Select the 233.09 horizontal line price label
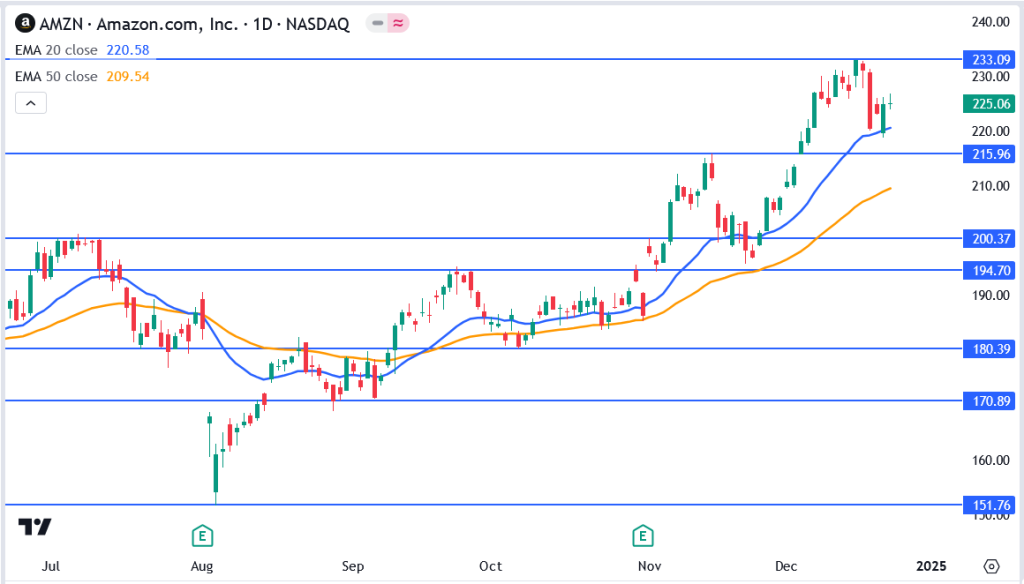 tap(985, 58)
